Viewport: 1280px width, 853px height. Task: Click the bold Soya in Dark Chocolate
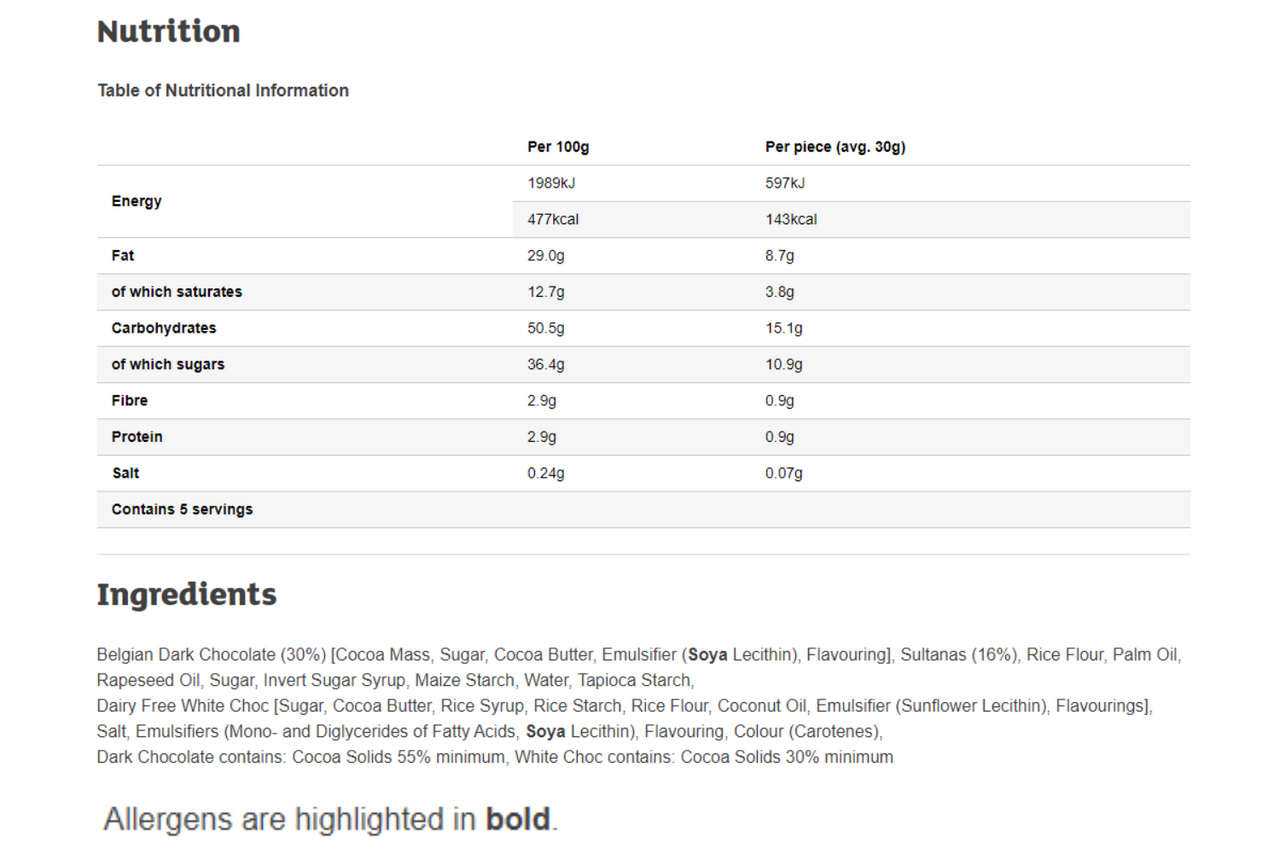click(708, 655)
